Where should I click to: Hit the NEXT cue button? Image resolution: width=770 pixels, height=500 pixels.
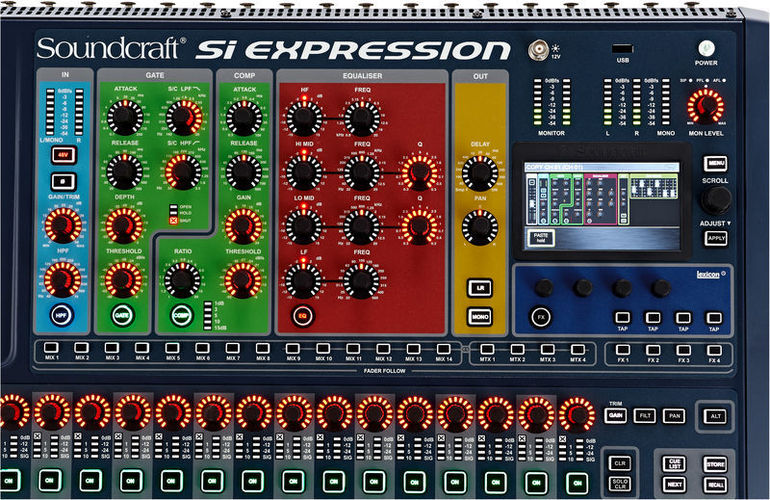(674, 485)
